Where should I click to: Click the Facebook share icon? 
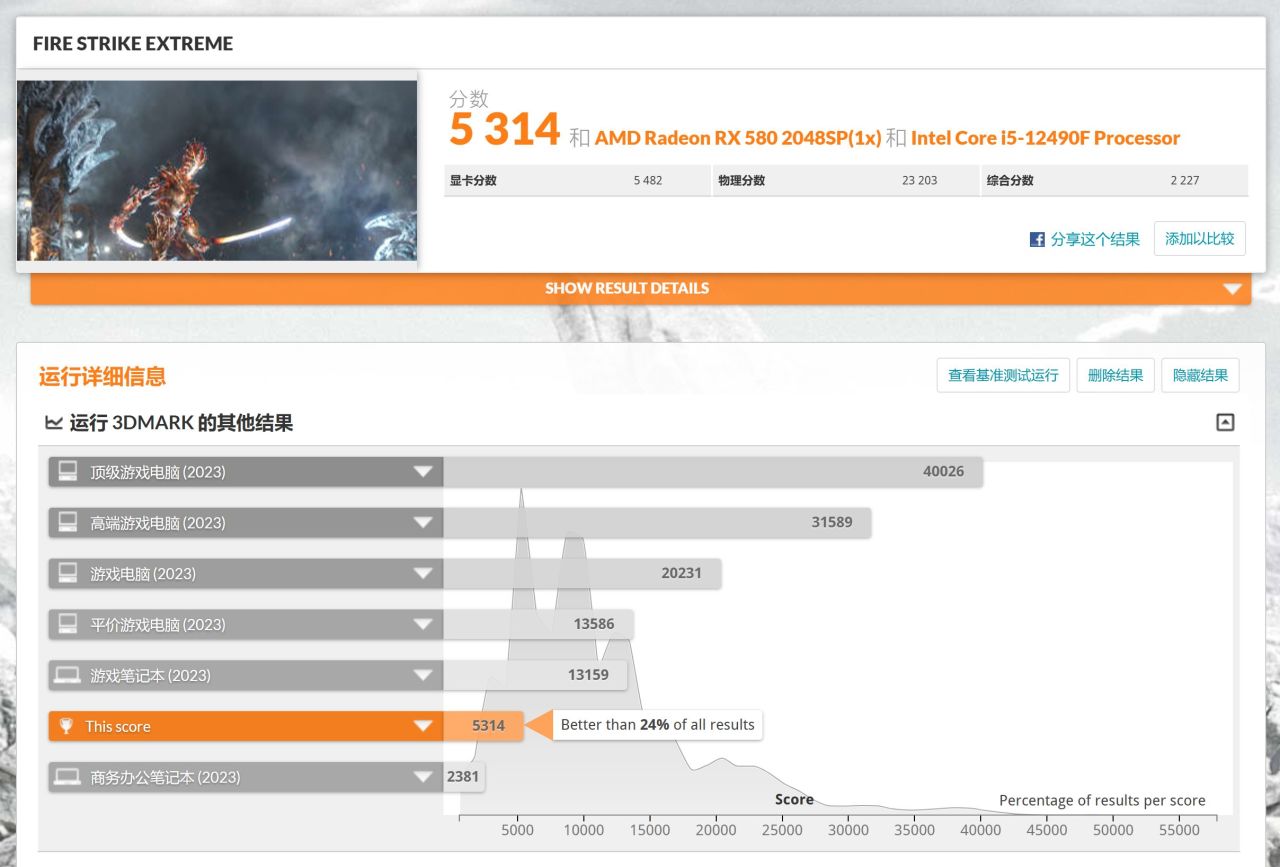(1037, 239)
